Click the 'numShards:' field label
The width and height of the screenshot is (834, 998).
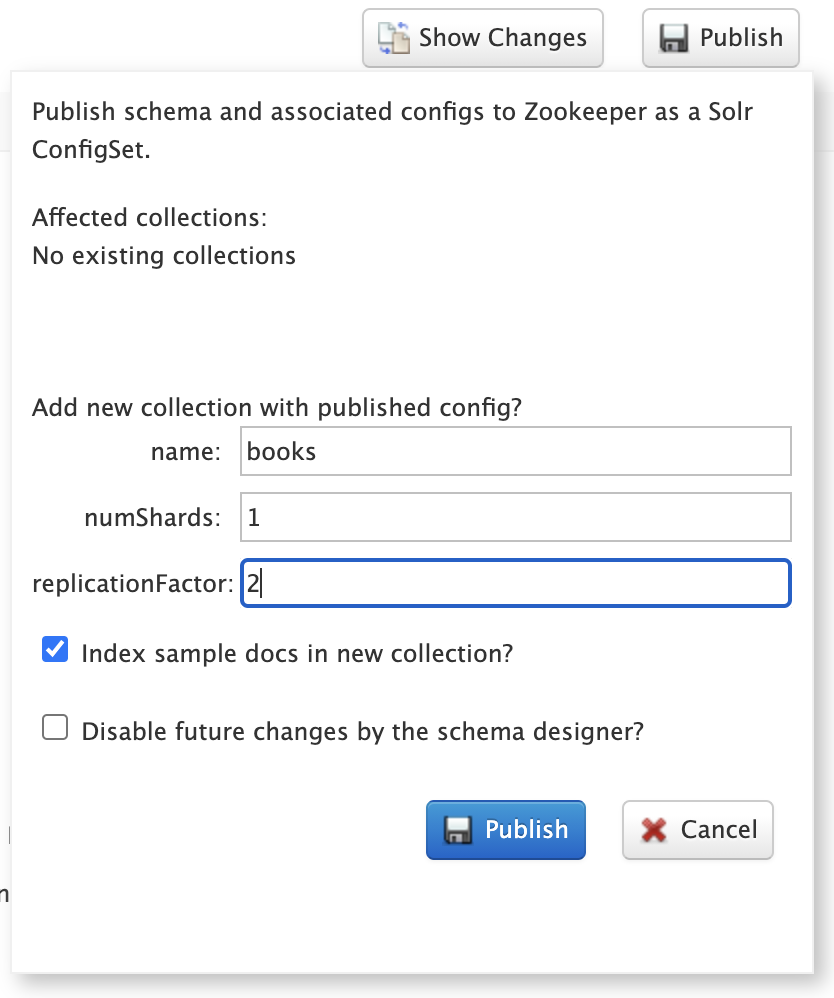(x=152, y=517)
